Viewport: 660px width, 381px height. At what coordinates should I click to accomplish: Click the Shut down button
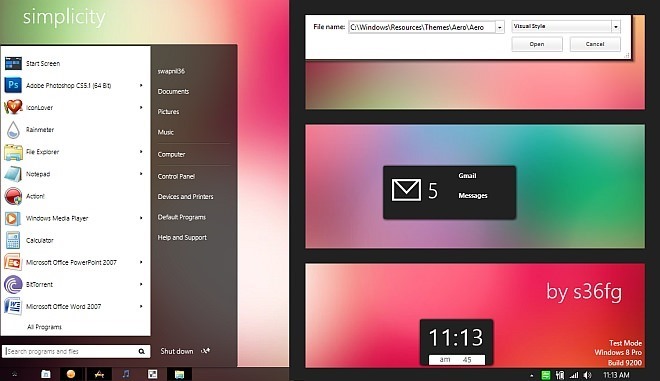tap(177, 351)
